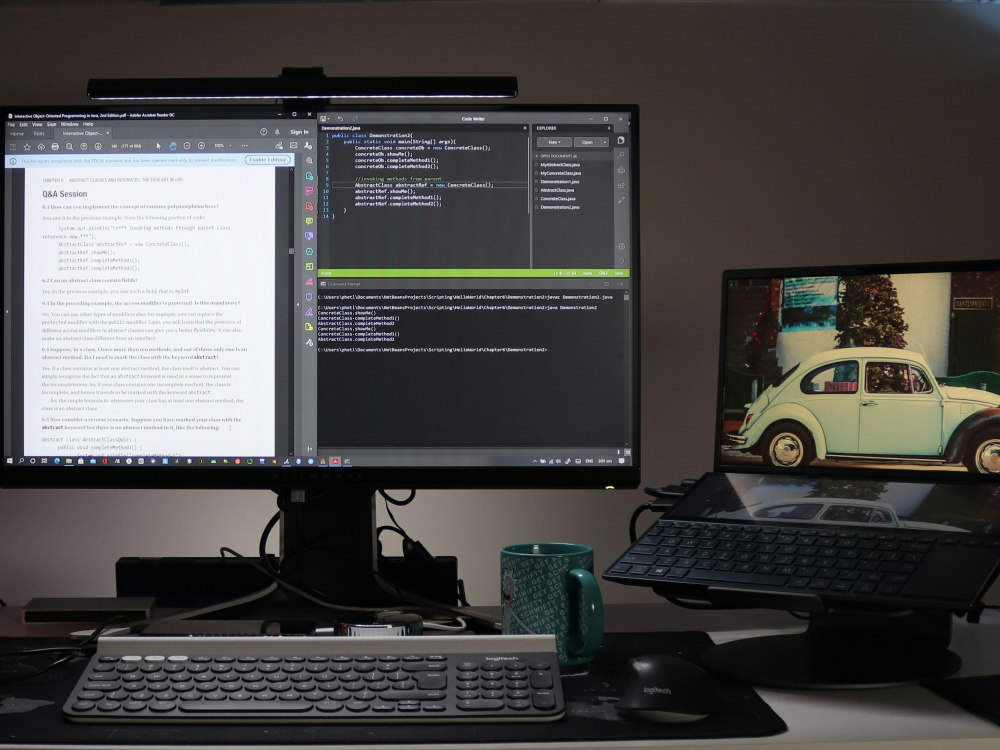Bookmark the PDF with the star icon

pos(27,147)
